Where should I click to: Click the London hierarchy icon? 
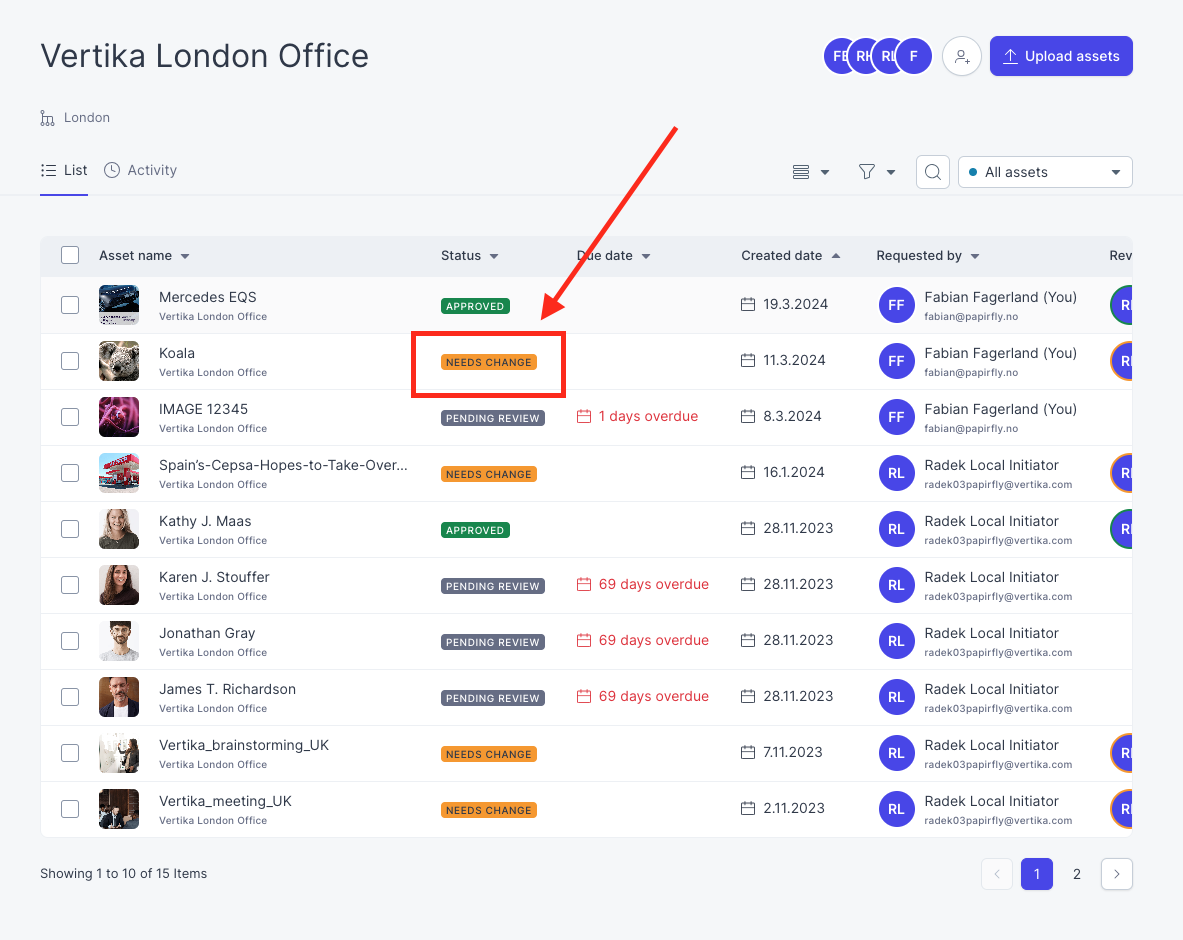47,118
